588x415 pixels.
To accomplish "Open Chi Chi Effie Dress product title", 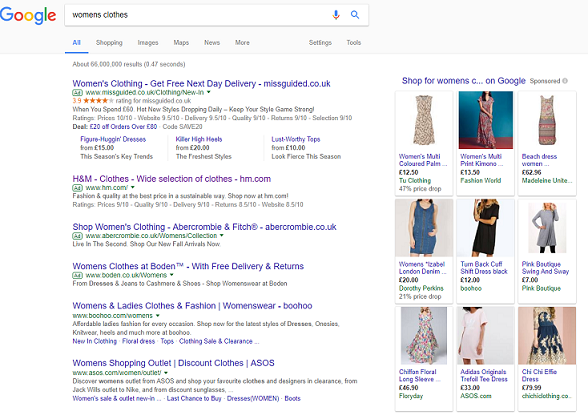I will pos(539,375).
